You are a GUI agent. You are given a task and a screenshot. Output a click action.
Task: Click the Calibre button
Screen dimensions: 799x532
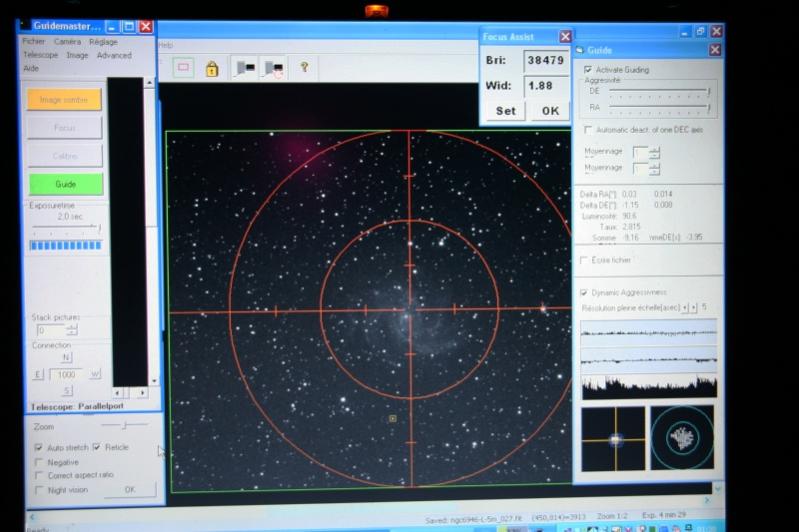pos(65,156)
